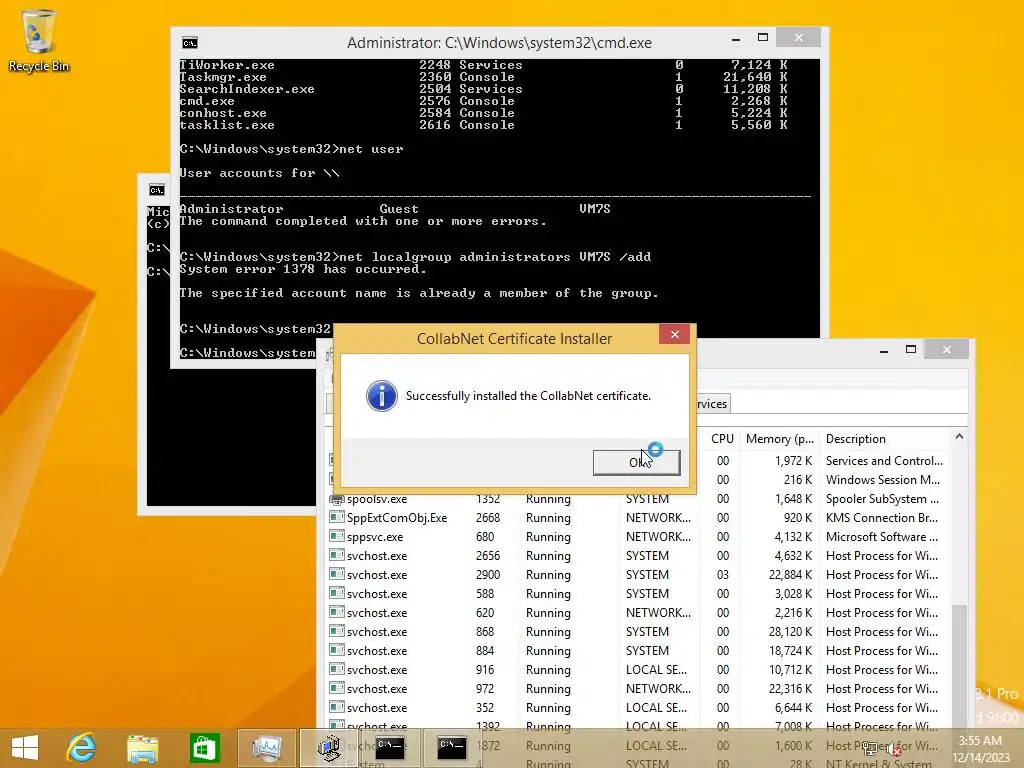Click the 'net localgroup administrators' command line
This screenshot has width=1024, height=768.
pos(415,257)
